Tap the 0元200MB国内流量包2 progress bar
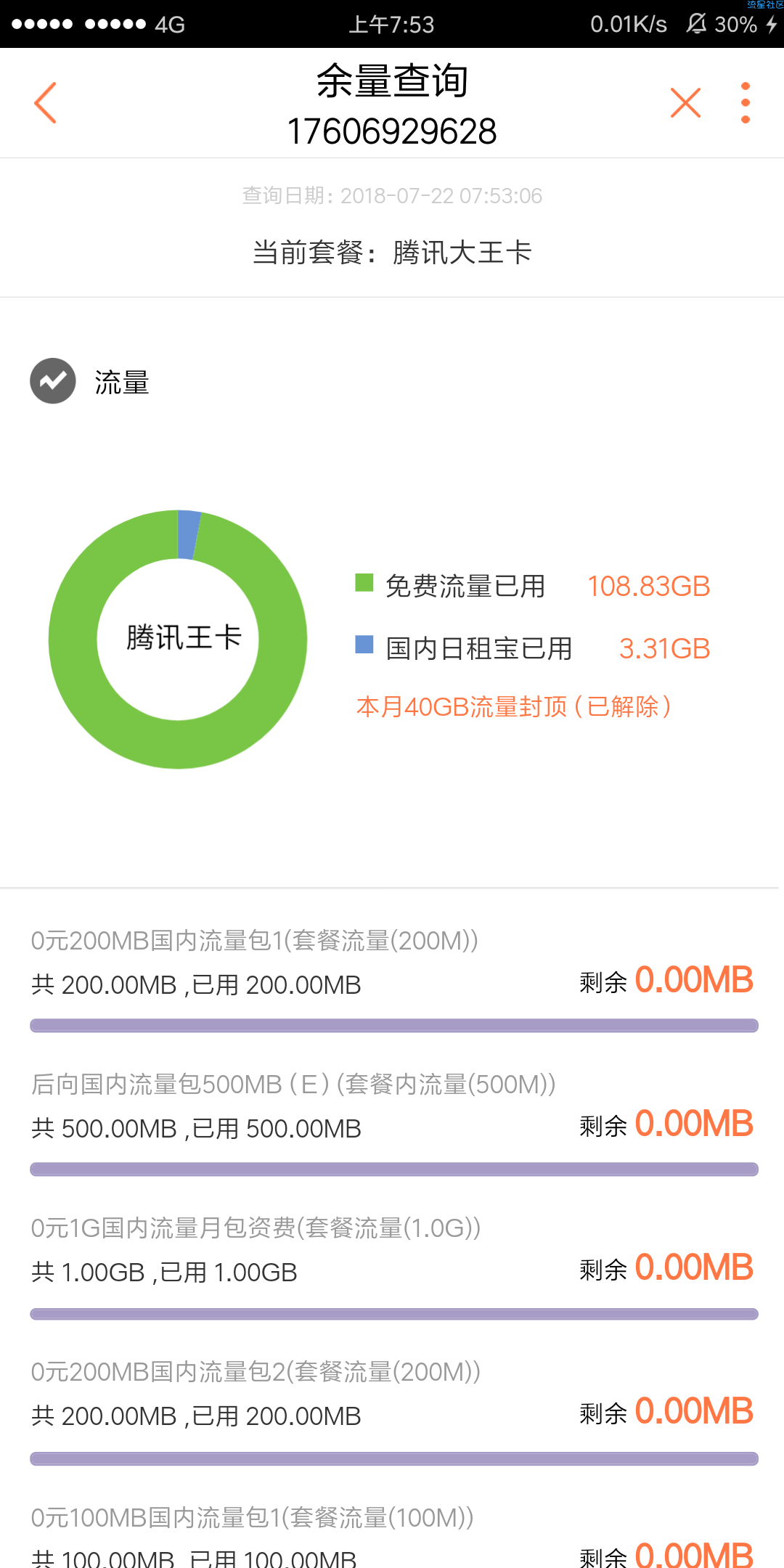The width and height of the screenshot is (784, 1568). click(x=394, y=1458)
